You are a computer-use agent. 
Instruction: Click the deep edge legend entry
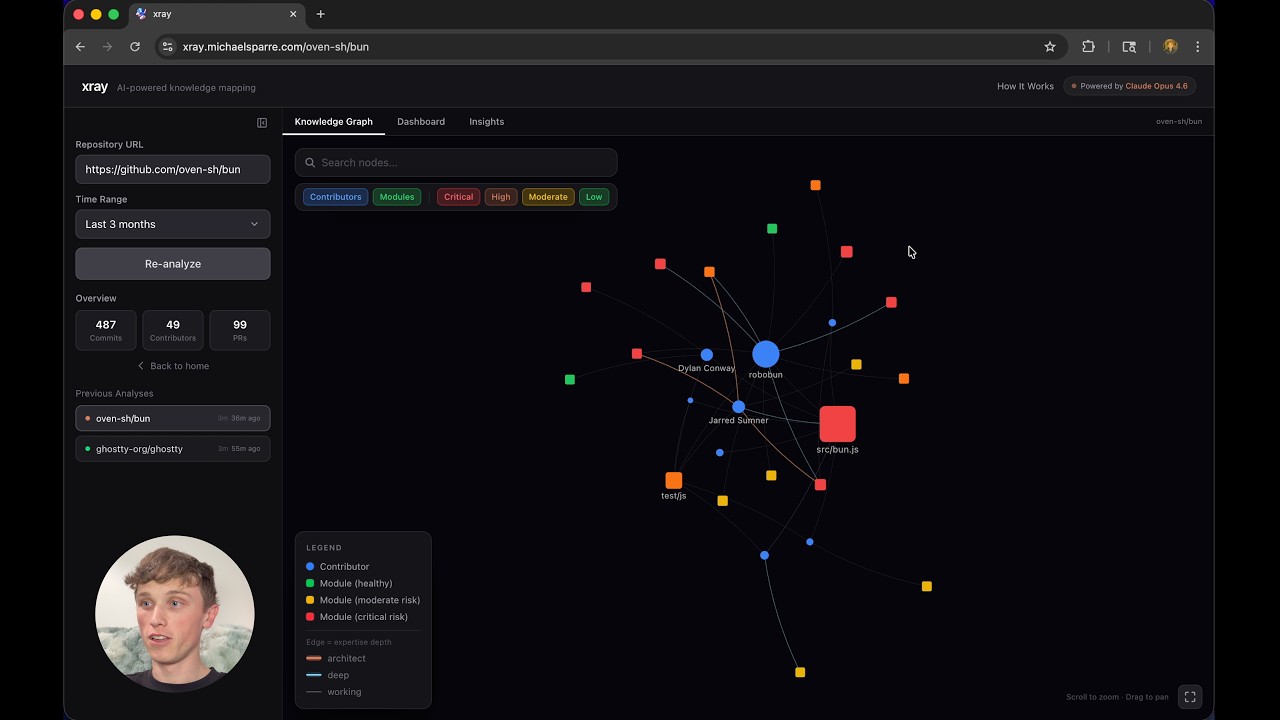[x=328, y=675]
